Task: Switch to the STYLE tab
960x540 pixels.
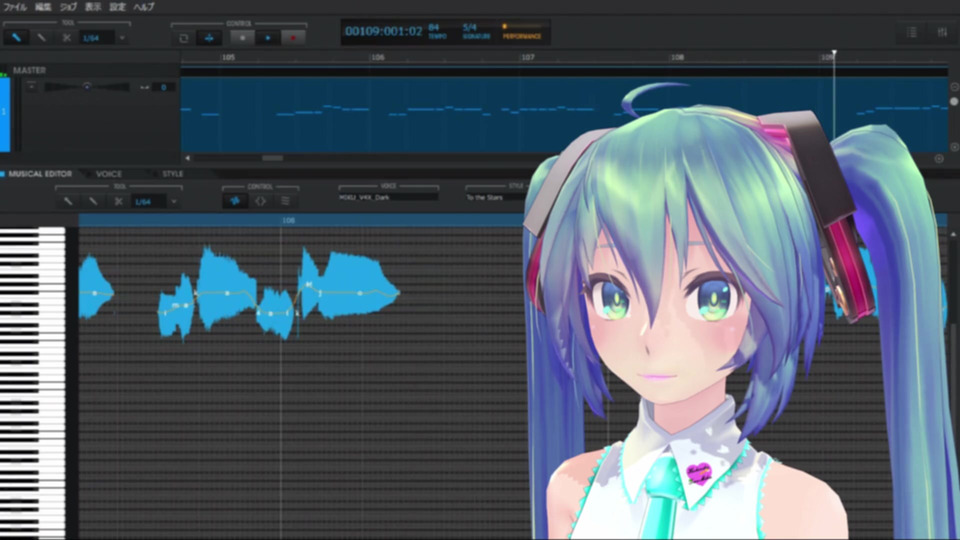Action: point(173,174)
